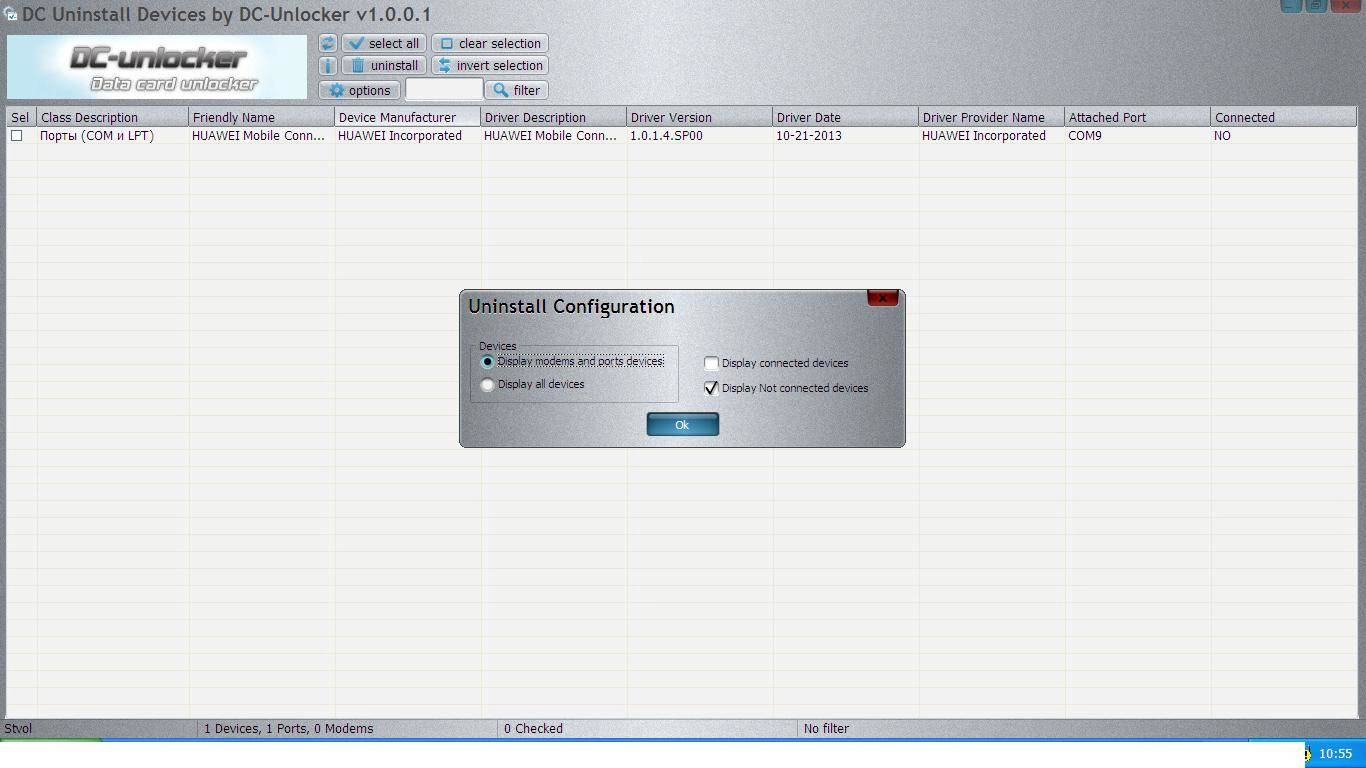Viewport: 1366px width, 768px height.
Task: Sort by Driver Date column header
Action: pyautogui.click(x=846, y=117)
